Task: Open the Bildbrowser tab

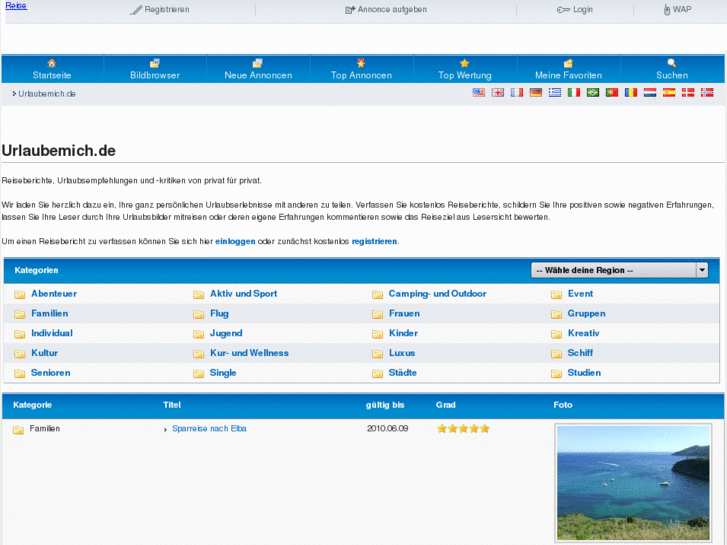Action: pos(154,69)
